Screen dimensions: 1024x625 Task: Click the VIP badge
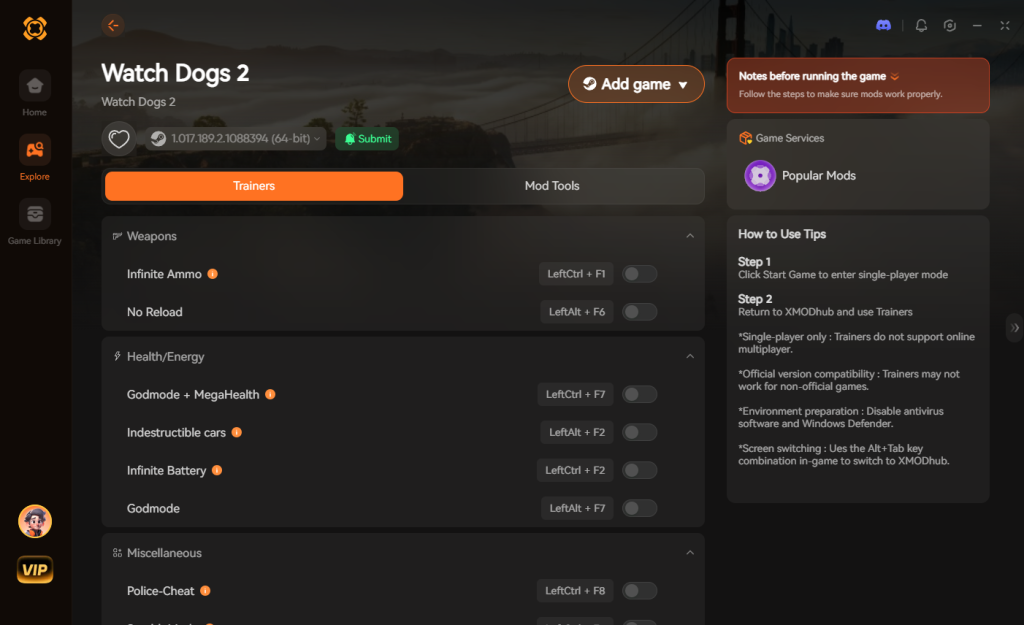pyautogui.click(x=35, y=569)
